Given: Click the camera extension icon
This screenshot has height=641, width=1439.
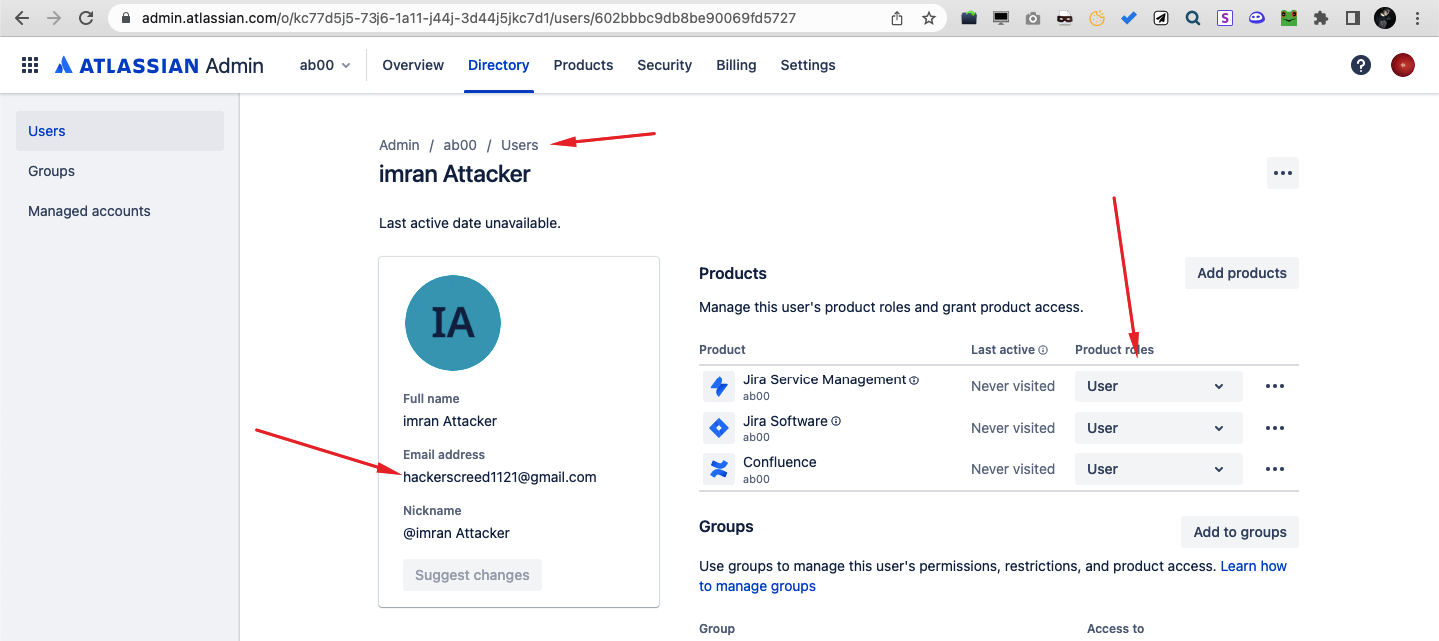Looking at the screenshot, I should [x=1033, y=18].
